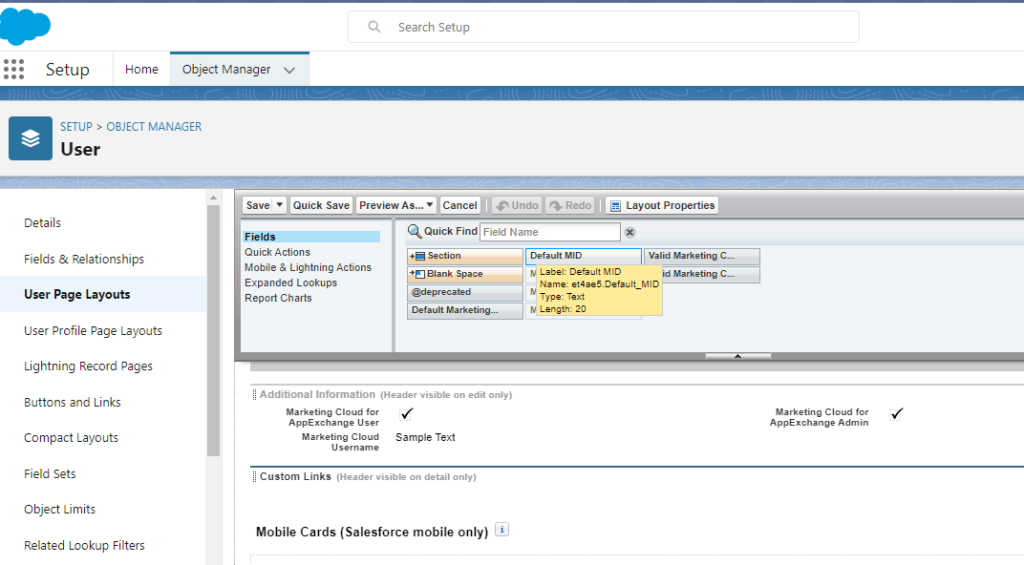Collapse the palette with the up-arrow handle

738,356
